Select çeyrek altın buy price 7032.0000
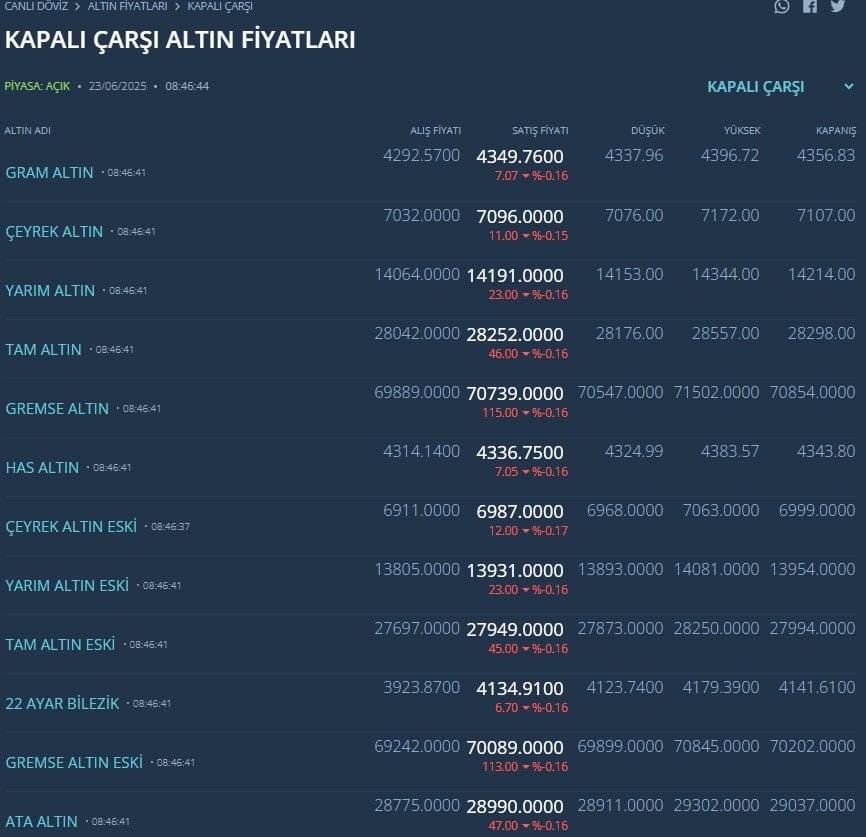This screenshot has height=837, width=866. pyautogui.click(x=421, y=215)
